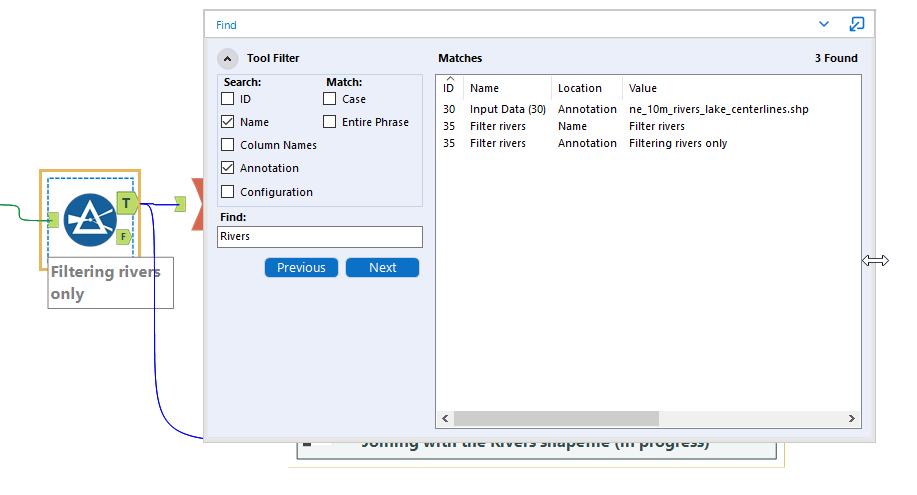Enable Entire Phrase matching
This screenshot has height=495, width=917.
pos(330,122)
